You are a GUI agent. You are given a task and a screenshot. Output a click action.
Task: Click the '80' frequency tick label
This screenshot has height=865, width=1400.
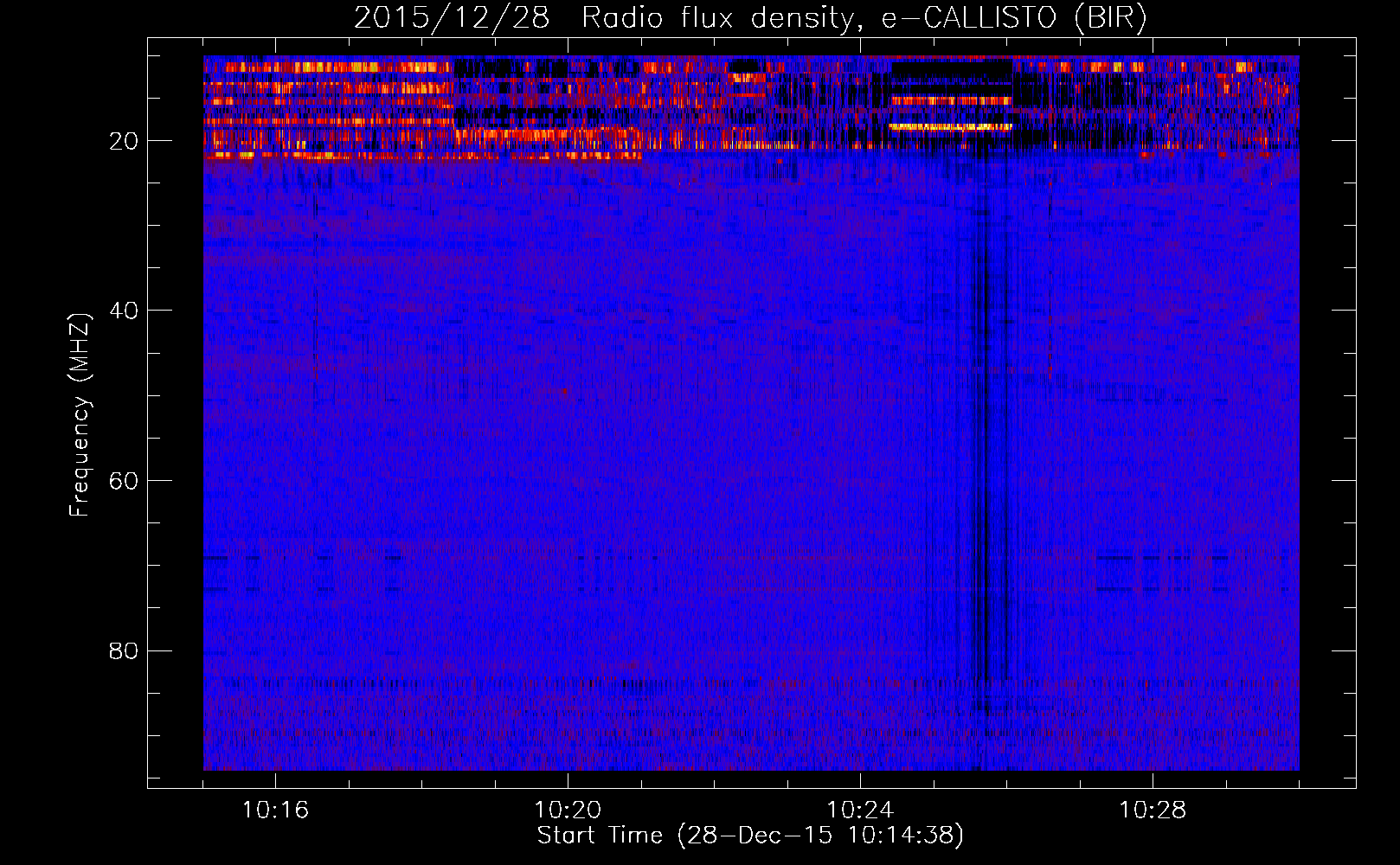(x=124, y=650)
